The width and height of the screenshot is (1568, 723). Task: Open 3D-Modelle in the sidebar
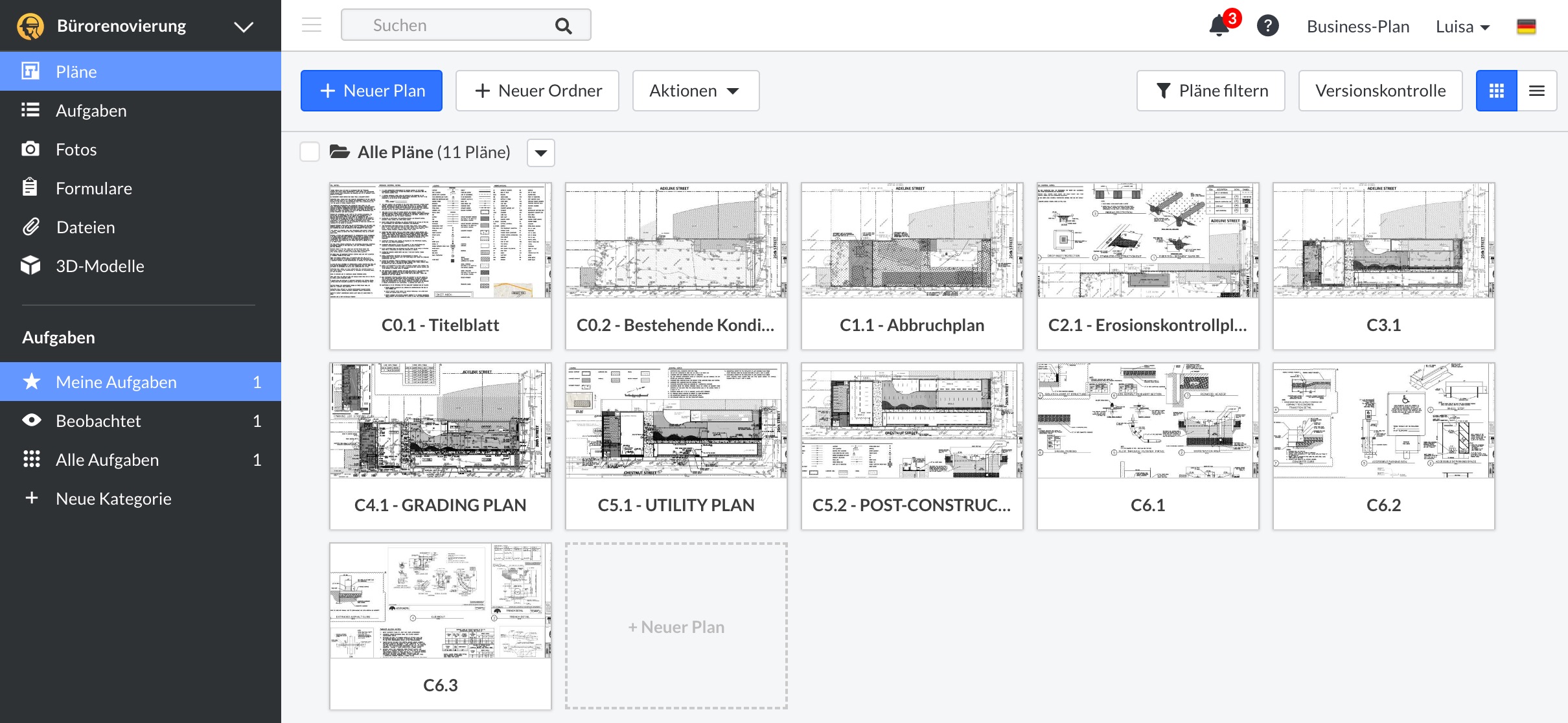click(141, 266)
